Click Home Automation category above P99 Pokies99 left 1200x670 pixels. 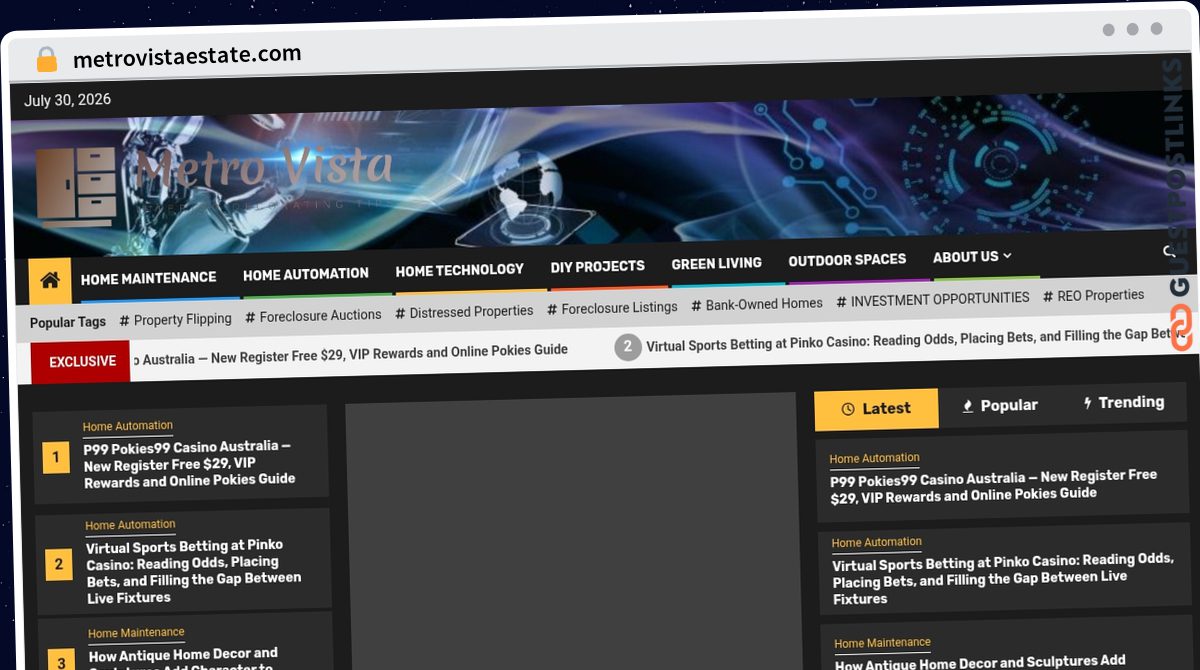(128, 426)
